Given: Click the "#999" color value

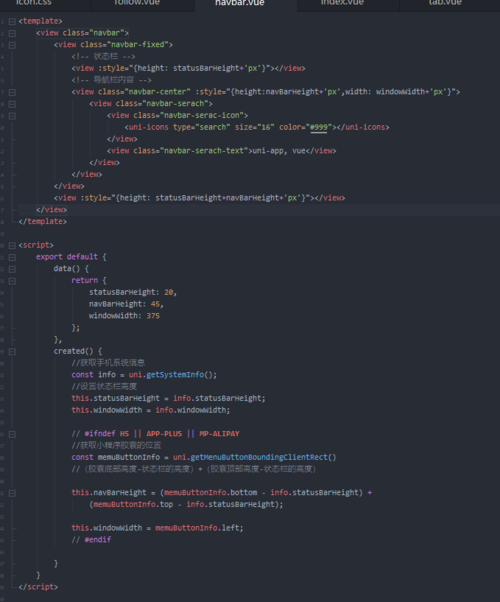Looking at the screenshot, I should [x=318, y=127].
